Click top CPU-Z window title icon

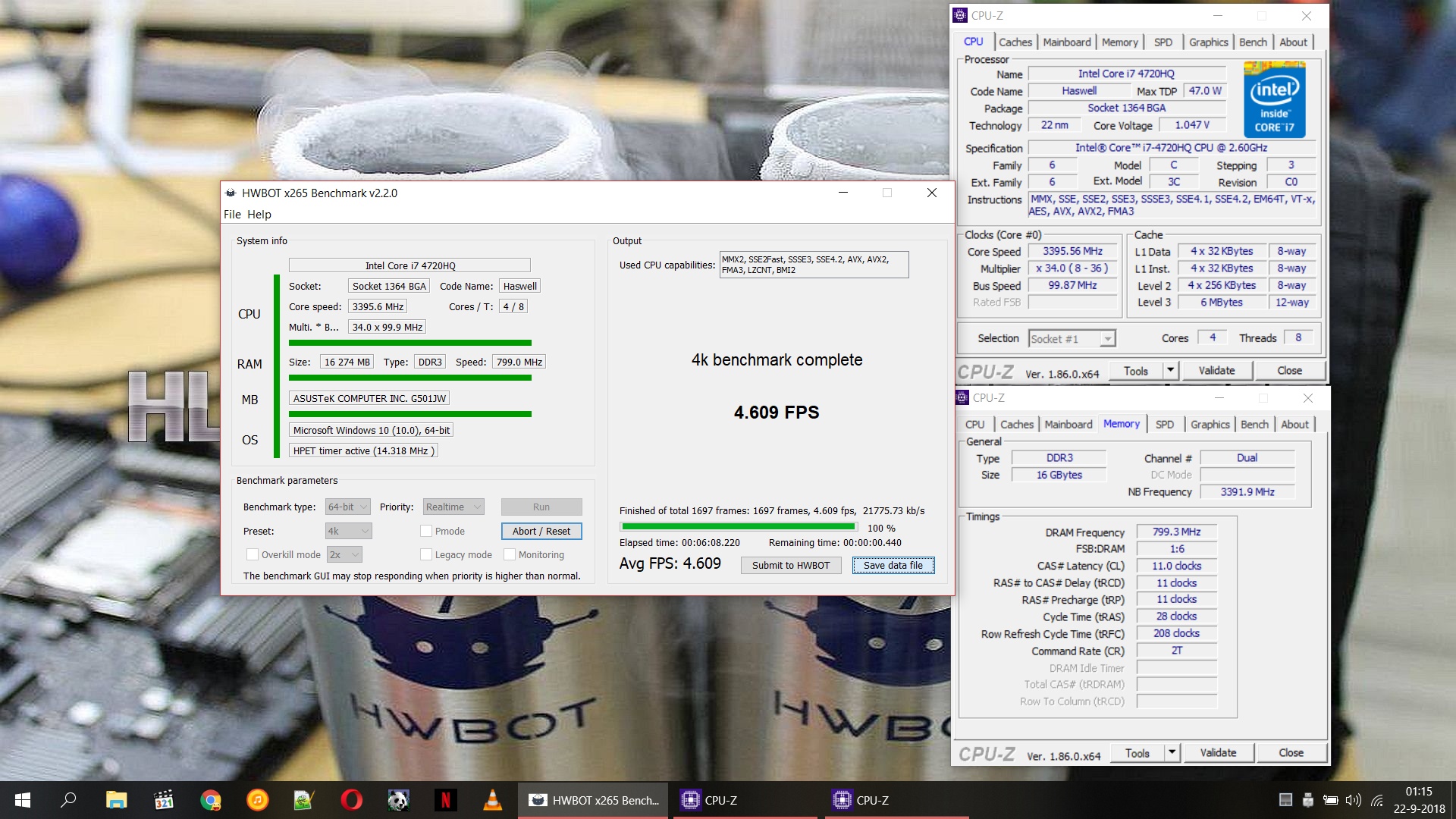[961, 15]
